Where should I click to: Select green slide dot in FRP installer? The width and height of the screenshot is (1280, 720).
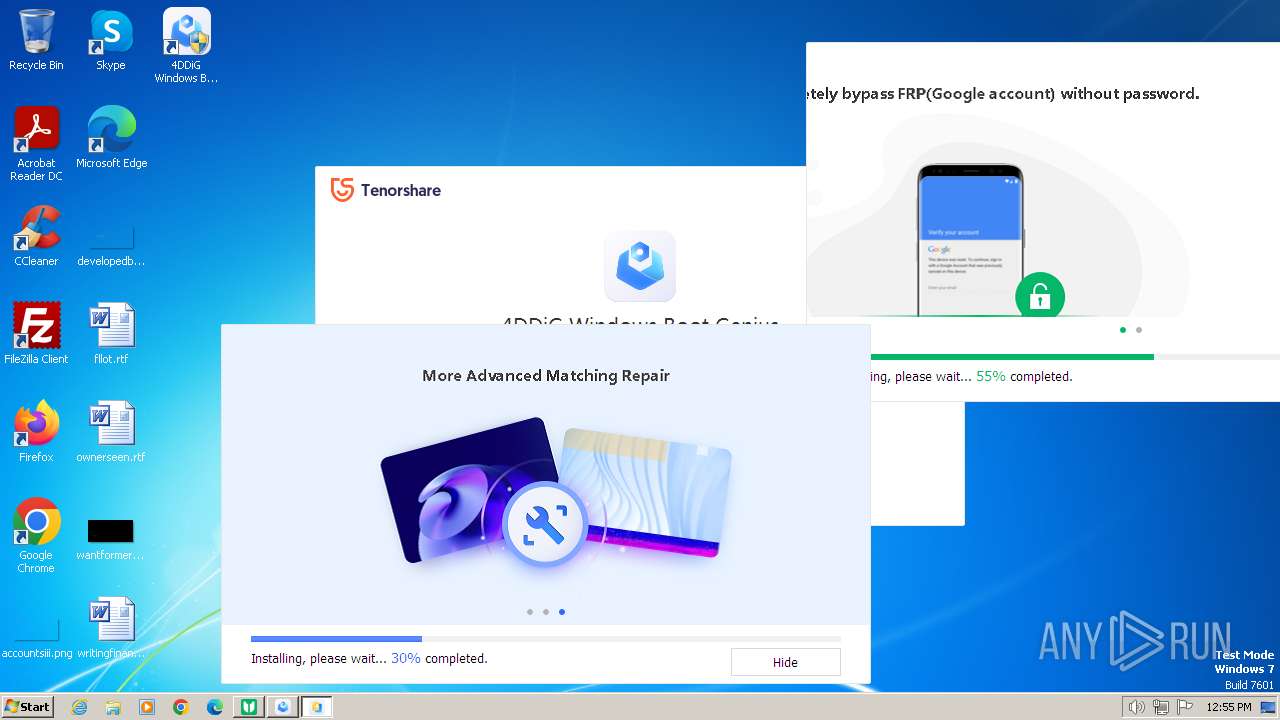click(1123, 329)
